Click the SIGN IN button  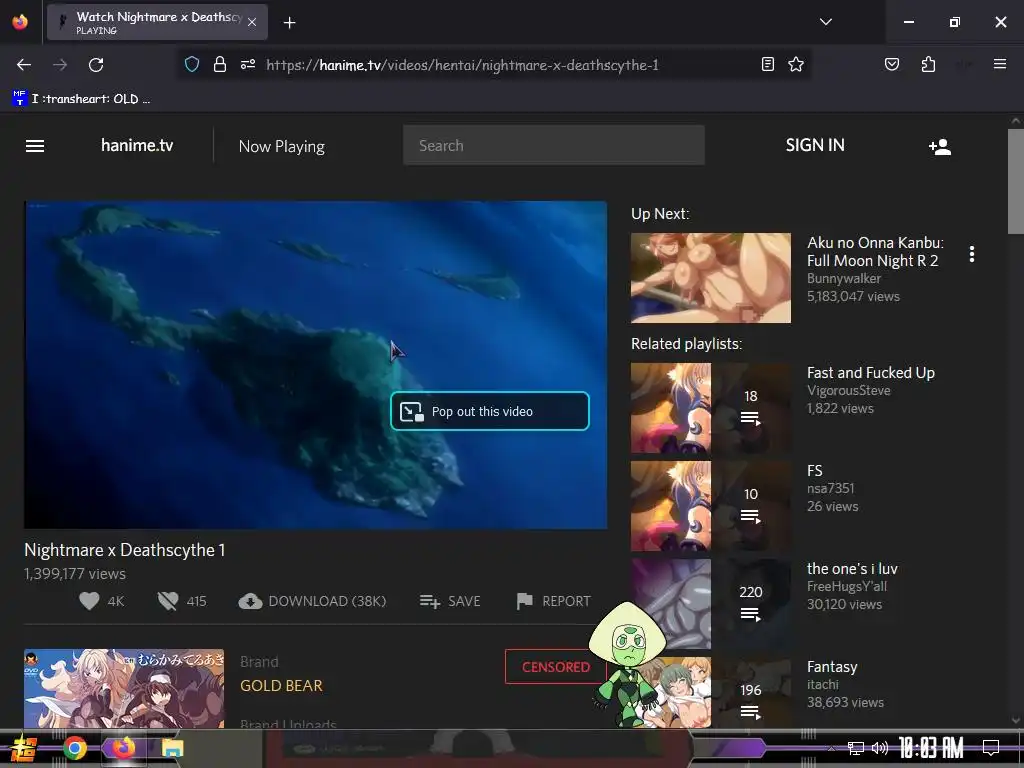click(x=815, y=145)
